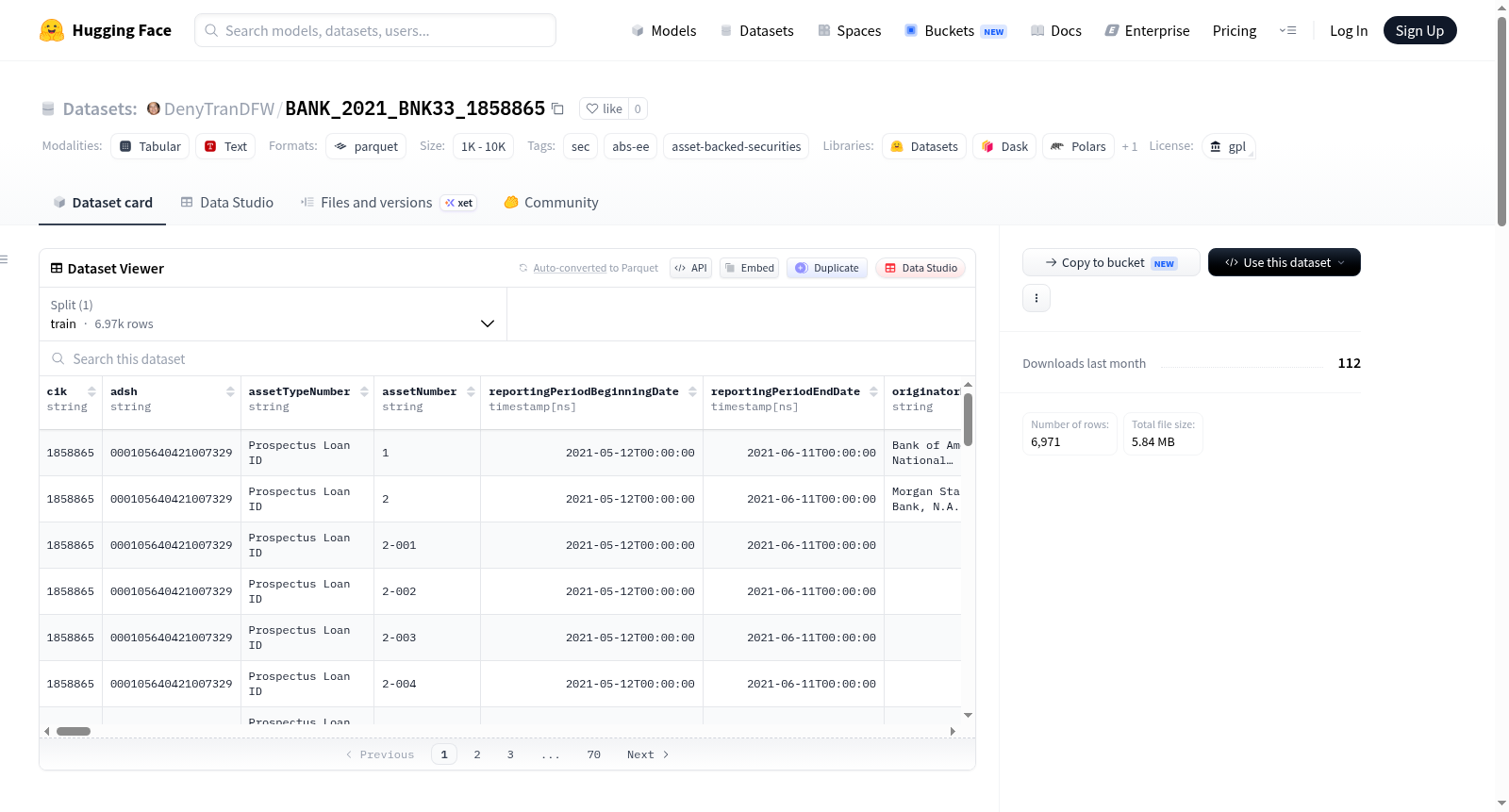Screen dimensions: 1509x812
Task: Click the abs-ee tag
Action: (630, 146)
